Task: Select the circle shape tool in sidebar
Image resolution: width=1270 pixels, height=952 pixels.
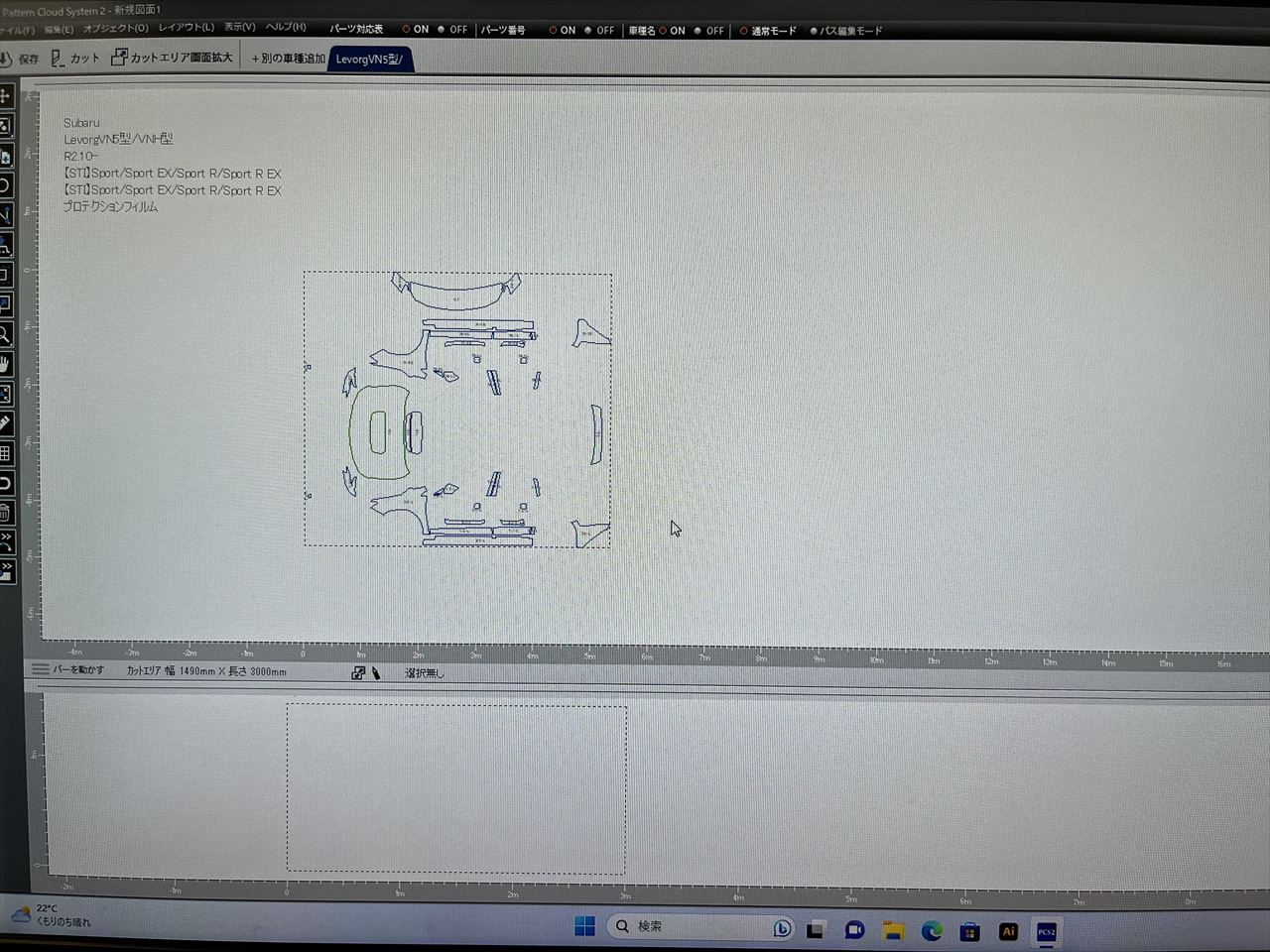Action: click(x=5, y=185)
